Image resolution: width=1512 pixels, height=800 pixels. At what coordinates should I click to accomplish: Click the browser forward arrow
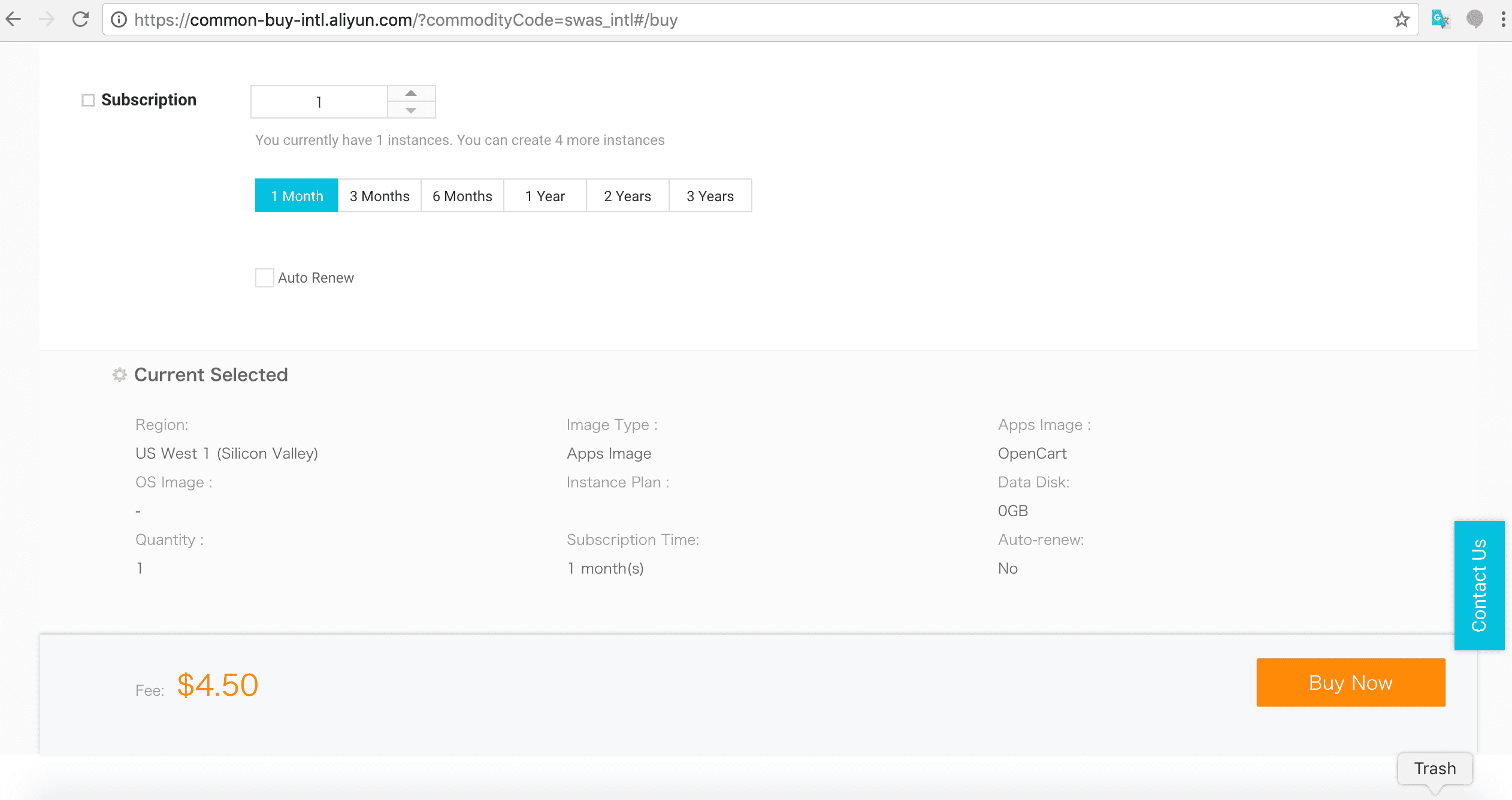pos(47,20)
